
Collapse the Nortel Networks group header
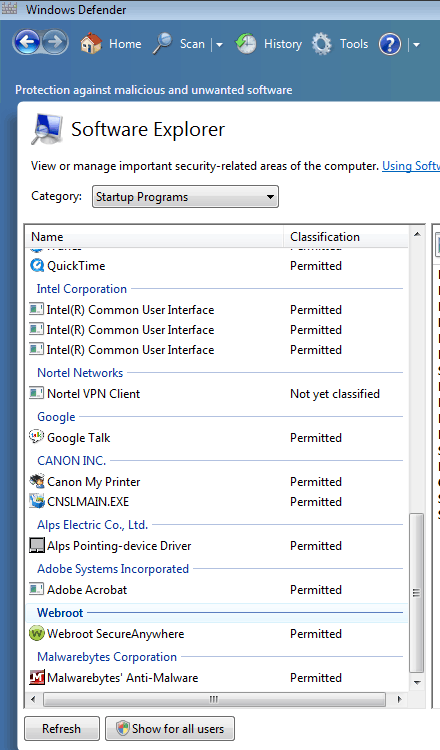click(80, 373)
